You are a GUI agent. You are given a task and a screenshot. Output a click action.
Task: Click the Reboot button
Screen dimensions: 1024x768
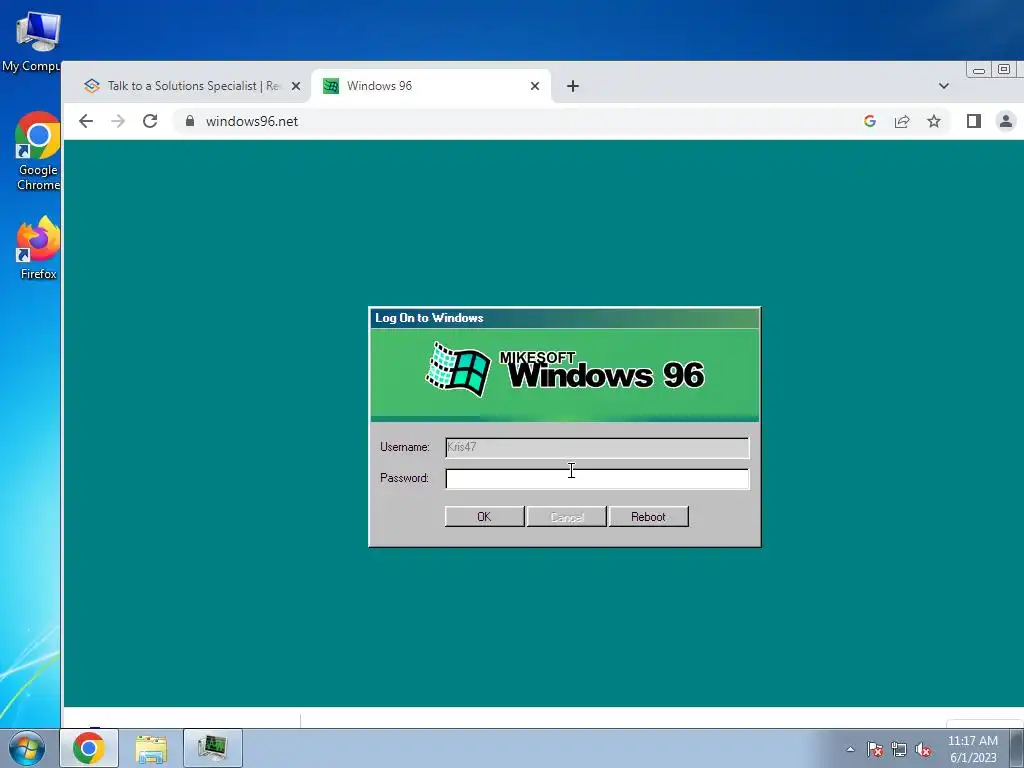coord(648,517)
